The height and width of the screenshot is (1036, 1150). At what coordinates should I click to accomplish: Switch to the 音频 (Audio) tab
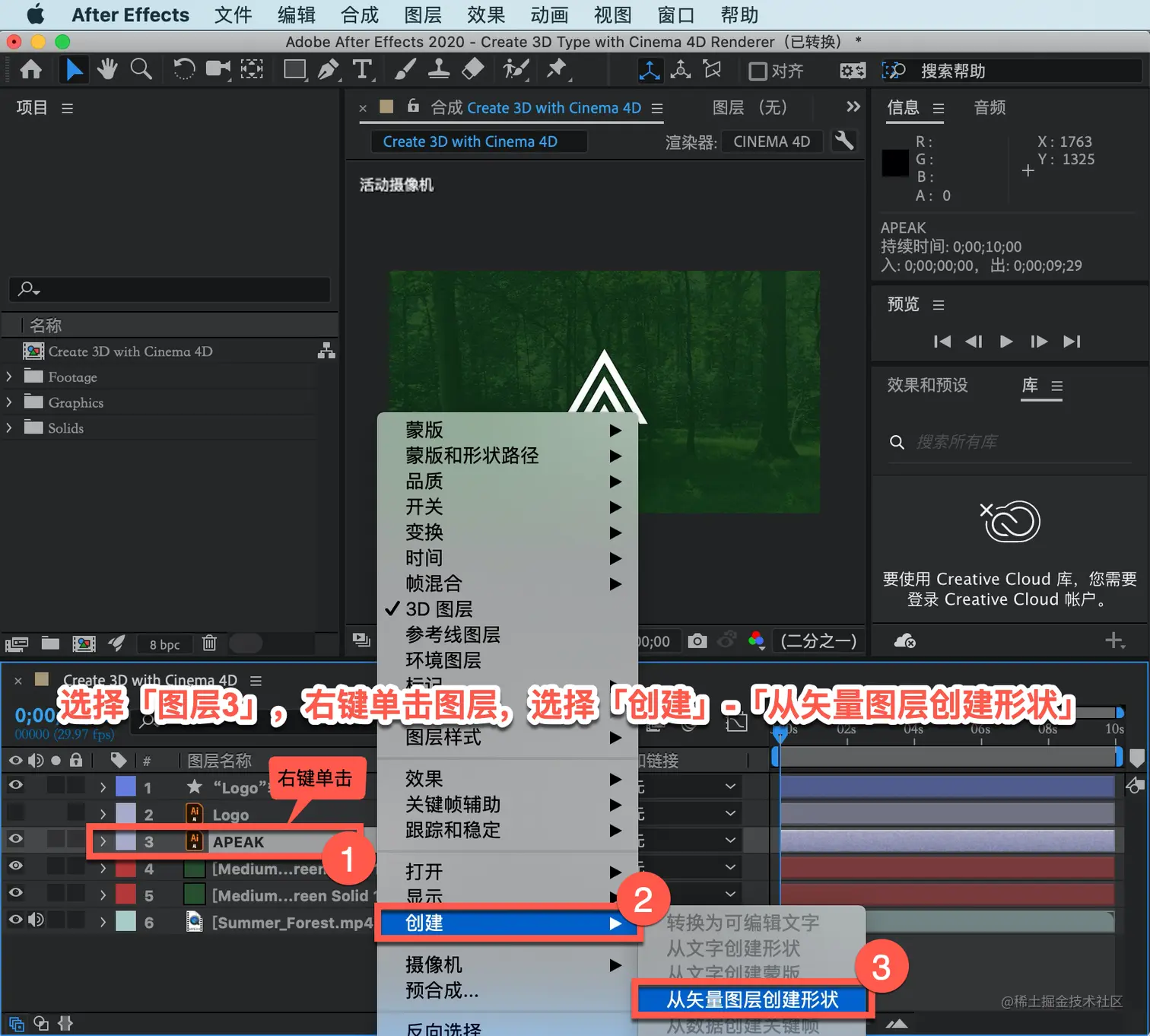coord(990,107)
